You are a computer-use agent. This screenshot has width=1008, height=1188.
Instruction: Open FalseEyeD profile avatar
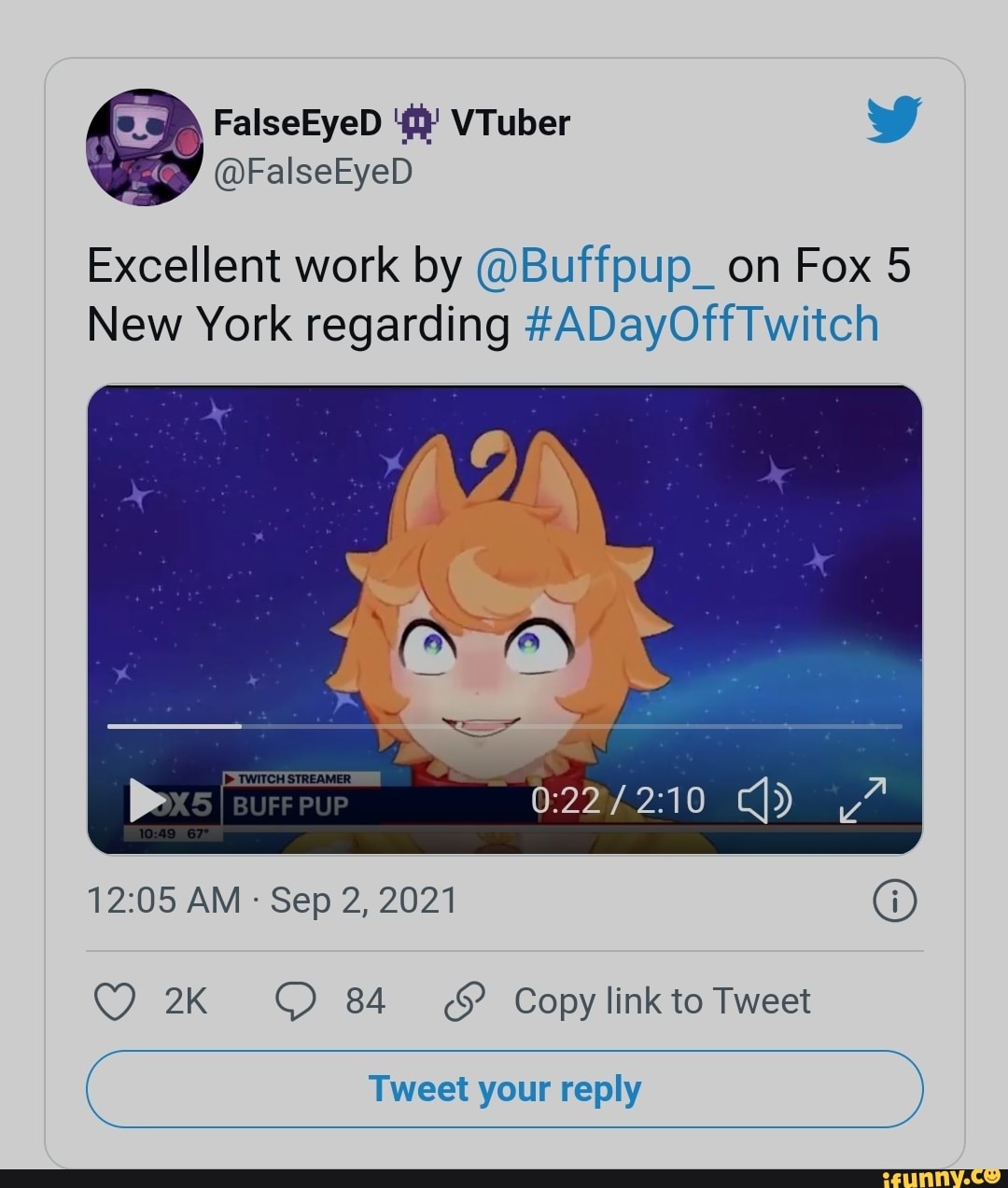144,147
